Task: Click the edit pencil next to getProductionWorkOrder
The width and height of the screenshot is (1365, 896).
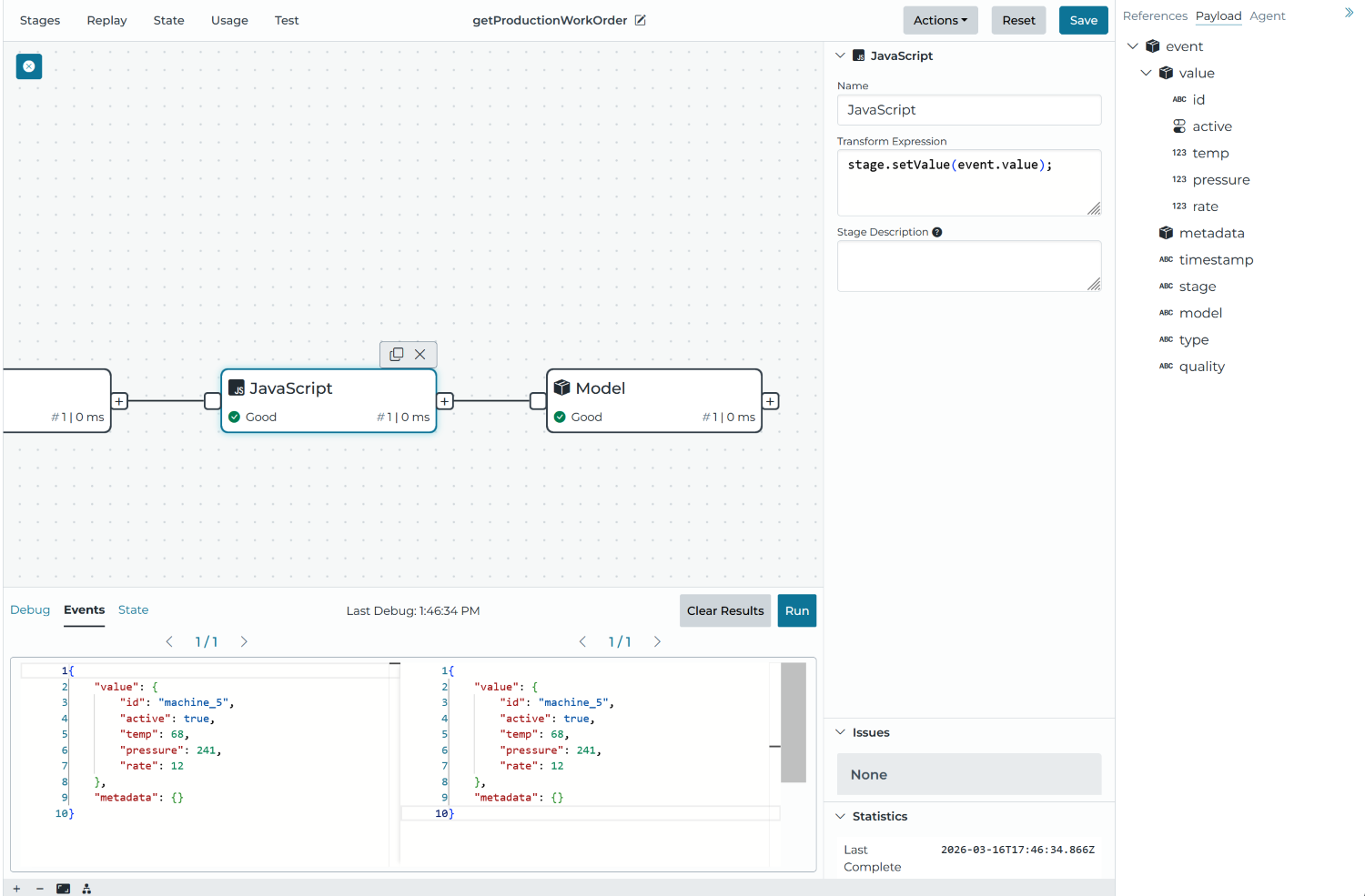Action: pos(641,20)
